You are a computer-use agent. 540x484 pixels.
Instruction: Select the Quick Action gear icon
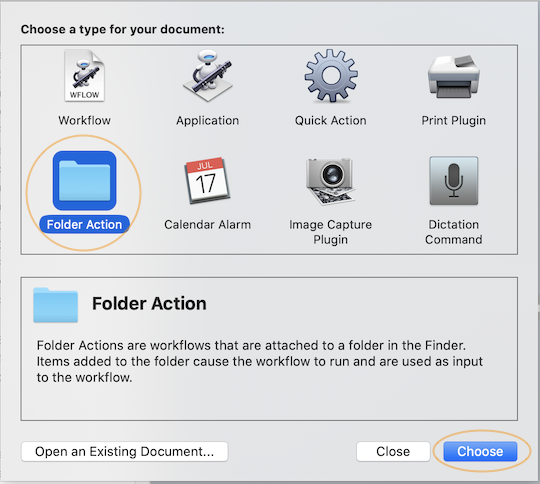[x=331, y=76]
